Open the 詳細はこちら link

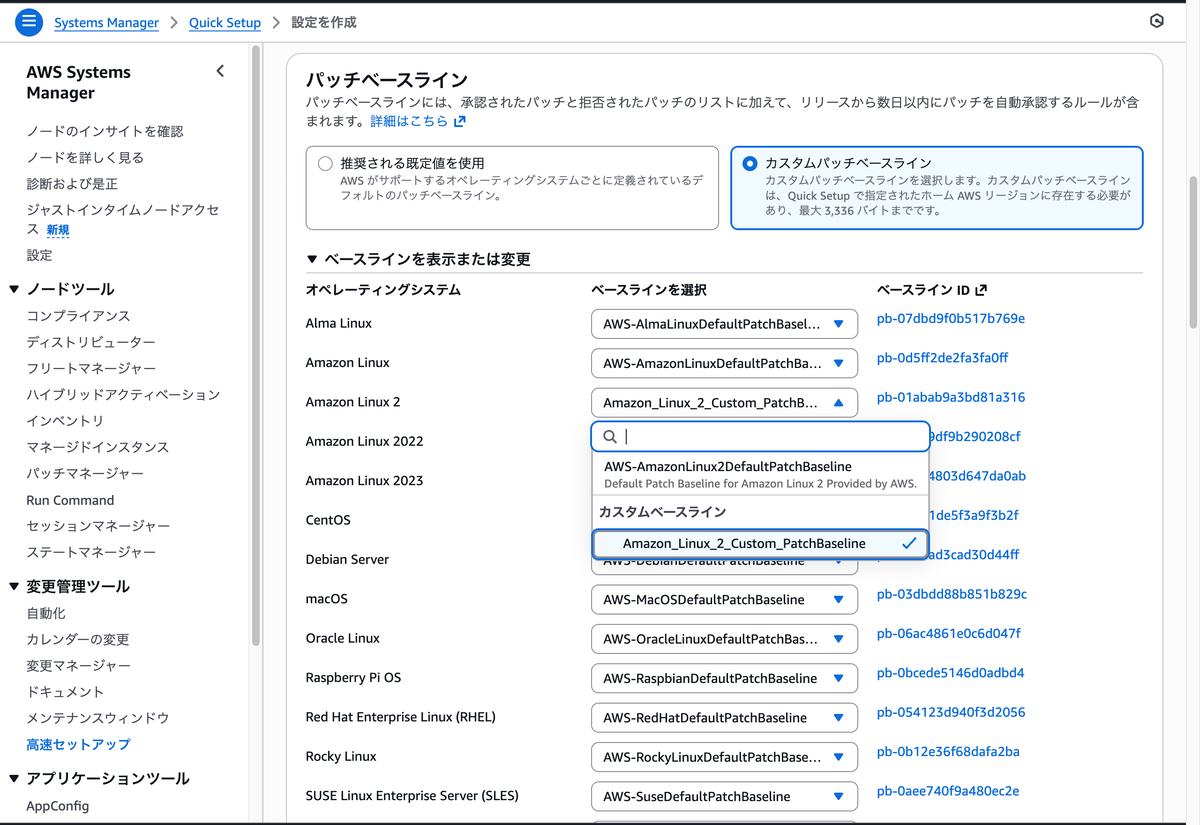(409, 121)
